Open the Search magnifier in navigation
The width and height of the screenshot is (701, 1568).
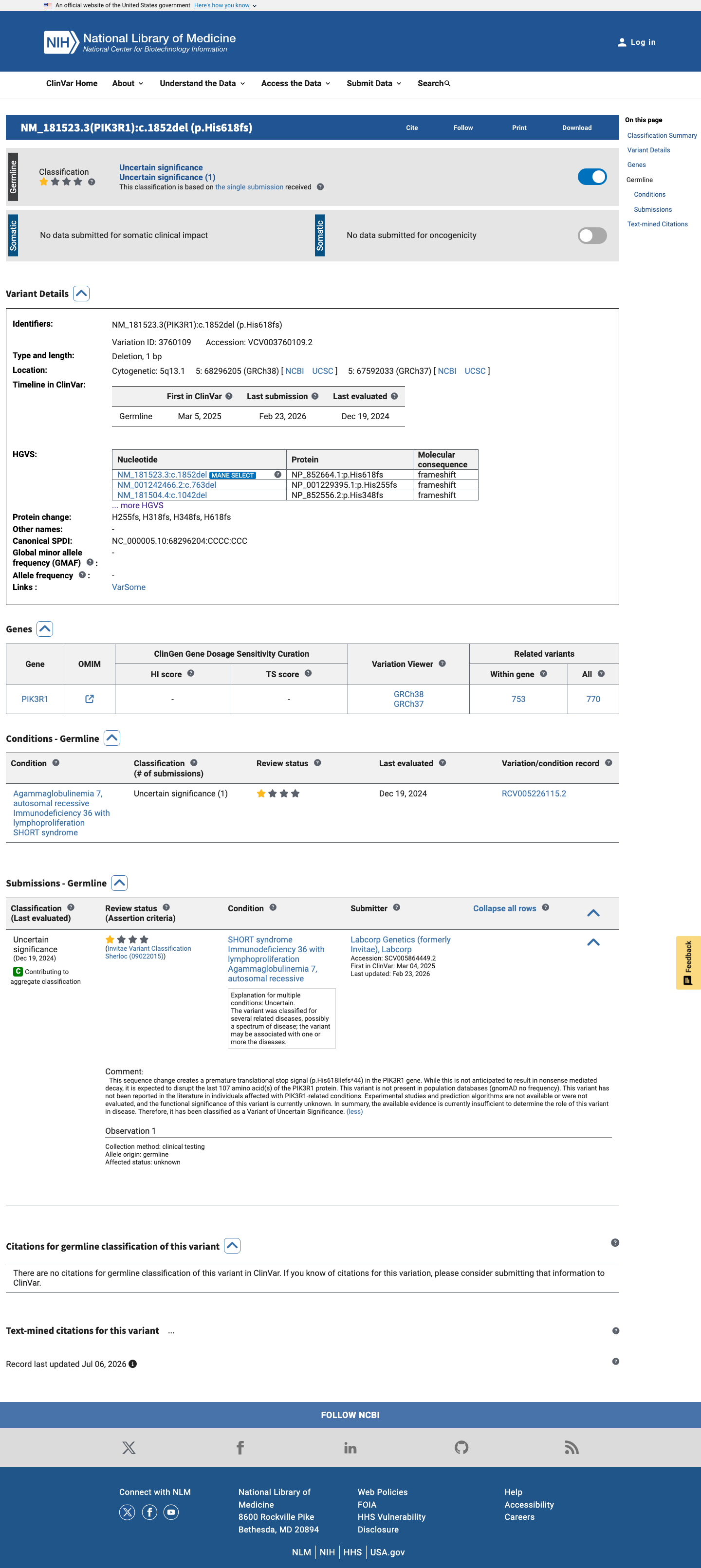click(447, 83)
